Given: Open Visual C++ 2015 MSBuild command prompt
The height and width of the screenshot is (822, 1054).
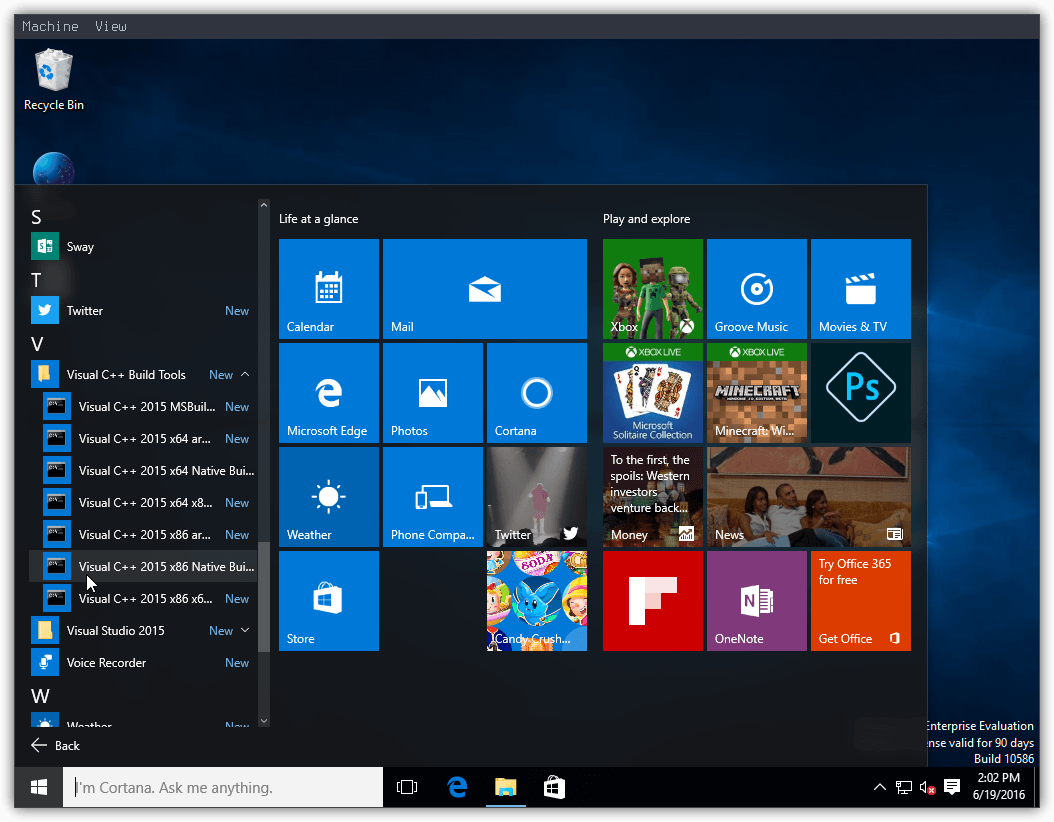Looking at the screenshot, I should pos(143,407).
